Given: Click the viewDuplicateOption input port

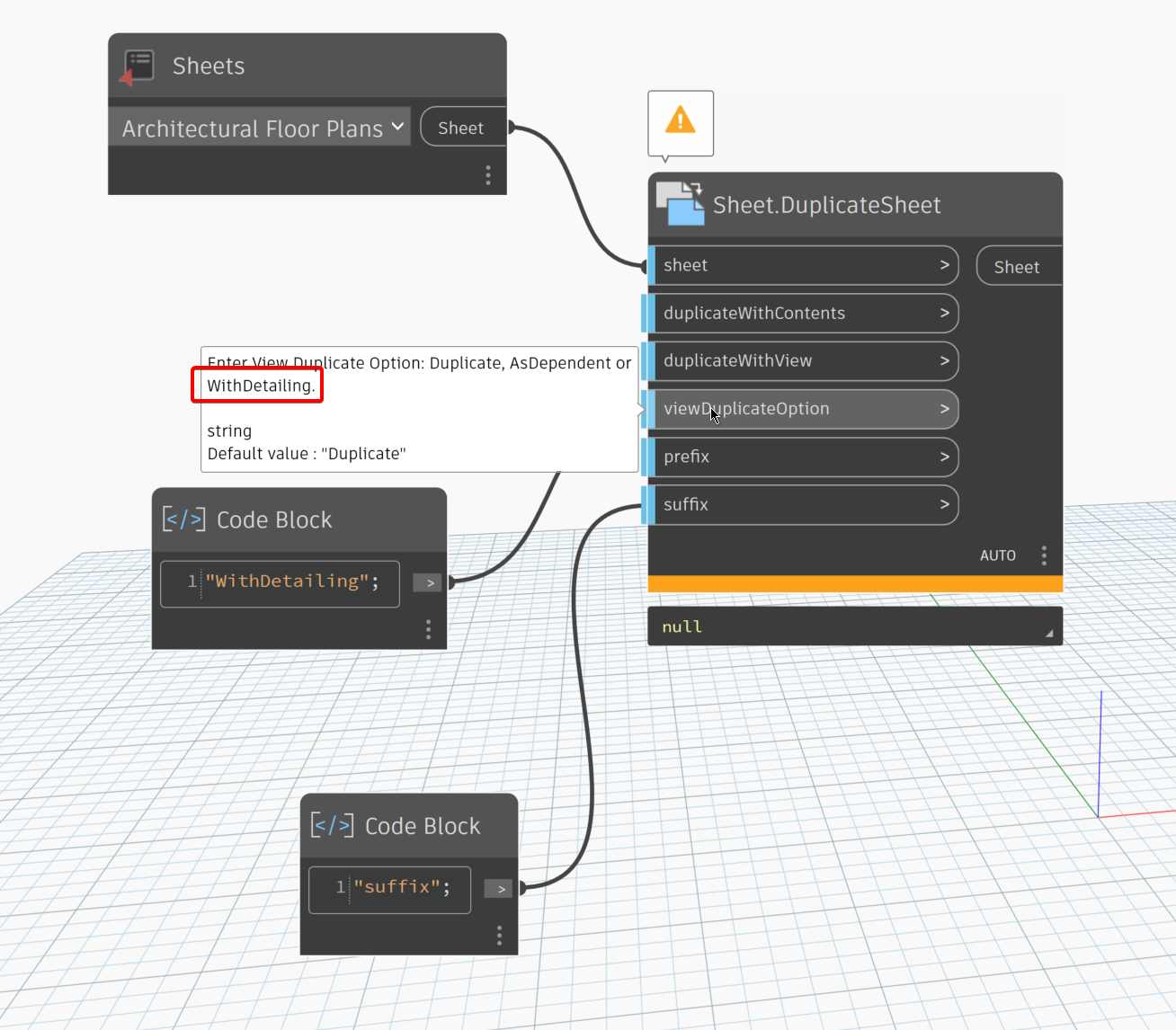Looking at the screenshot, I should point(803,409).
